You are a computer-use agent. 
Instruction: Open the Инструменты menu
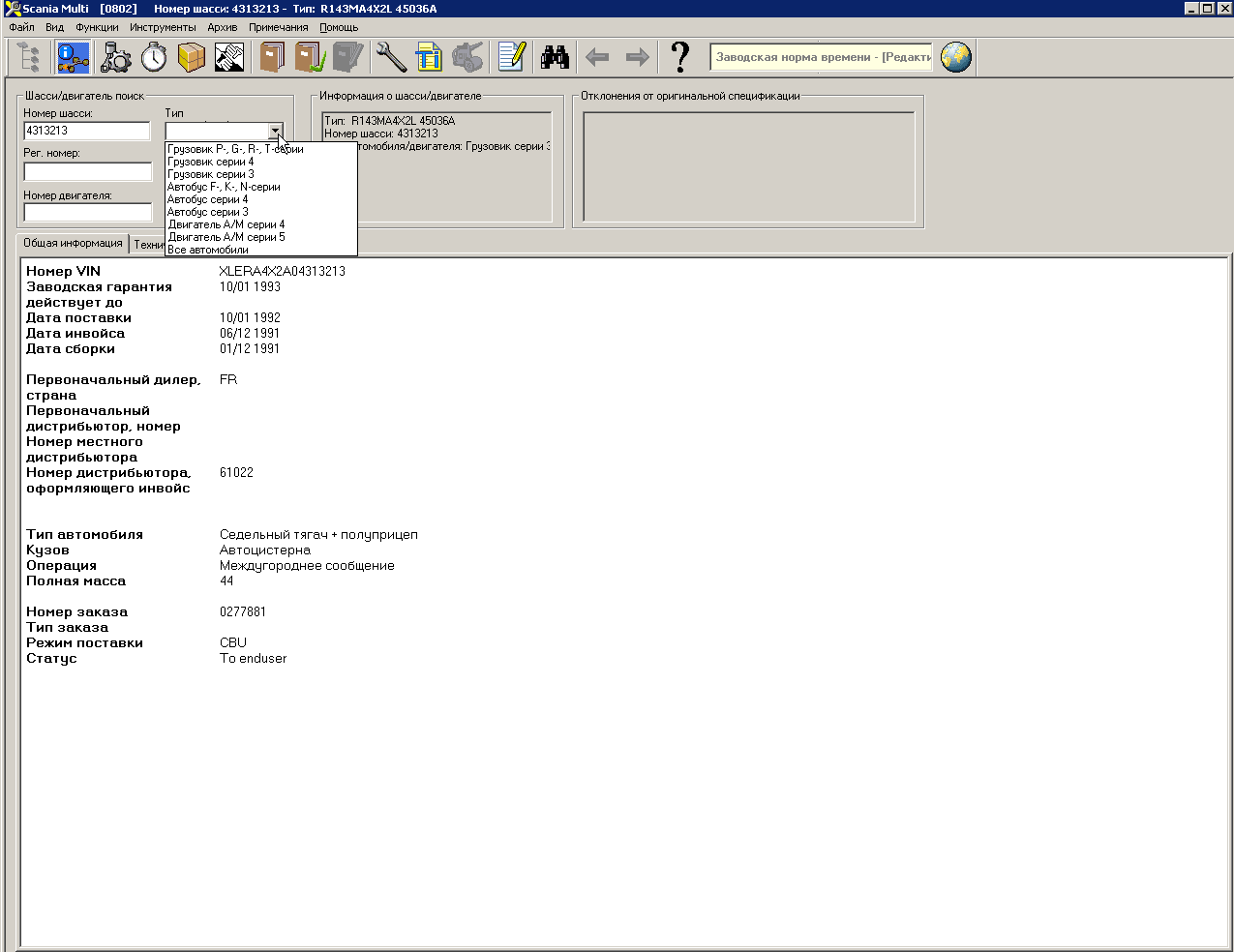(163, 27)
